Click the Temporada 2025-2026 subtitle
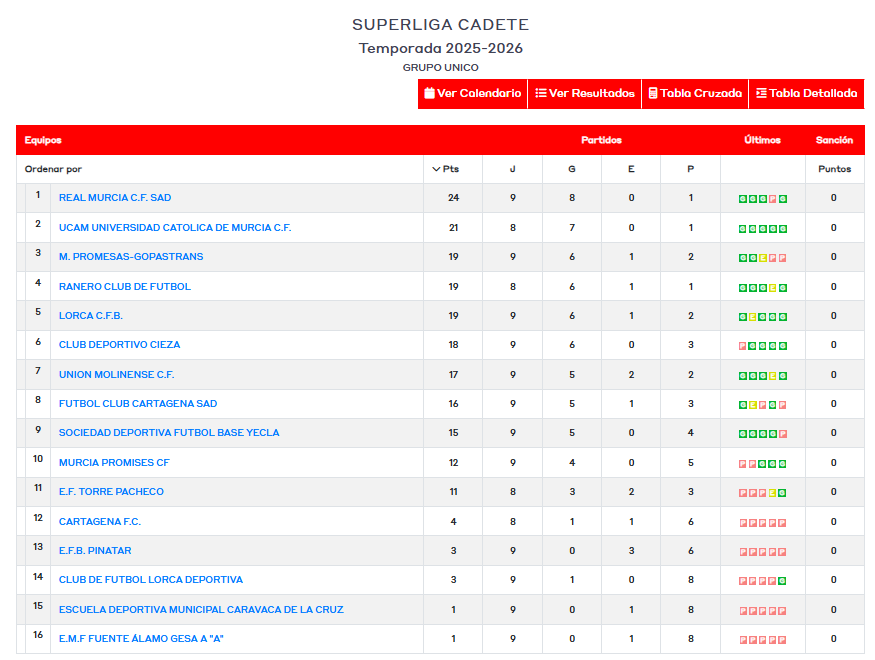The image size is (875, 660). click(x=440, y=49)
